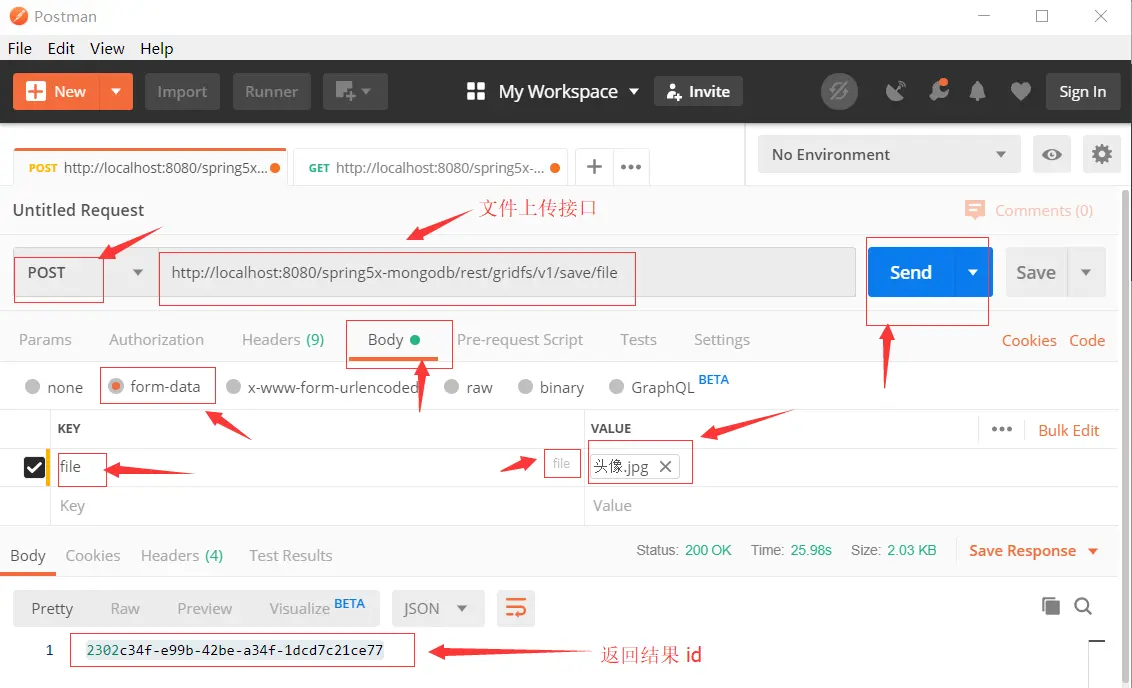Open the Edit menu

(61, 48)
